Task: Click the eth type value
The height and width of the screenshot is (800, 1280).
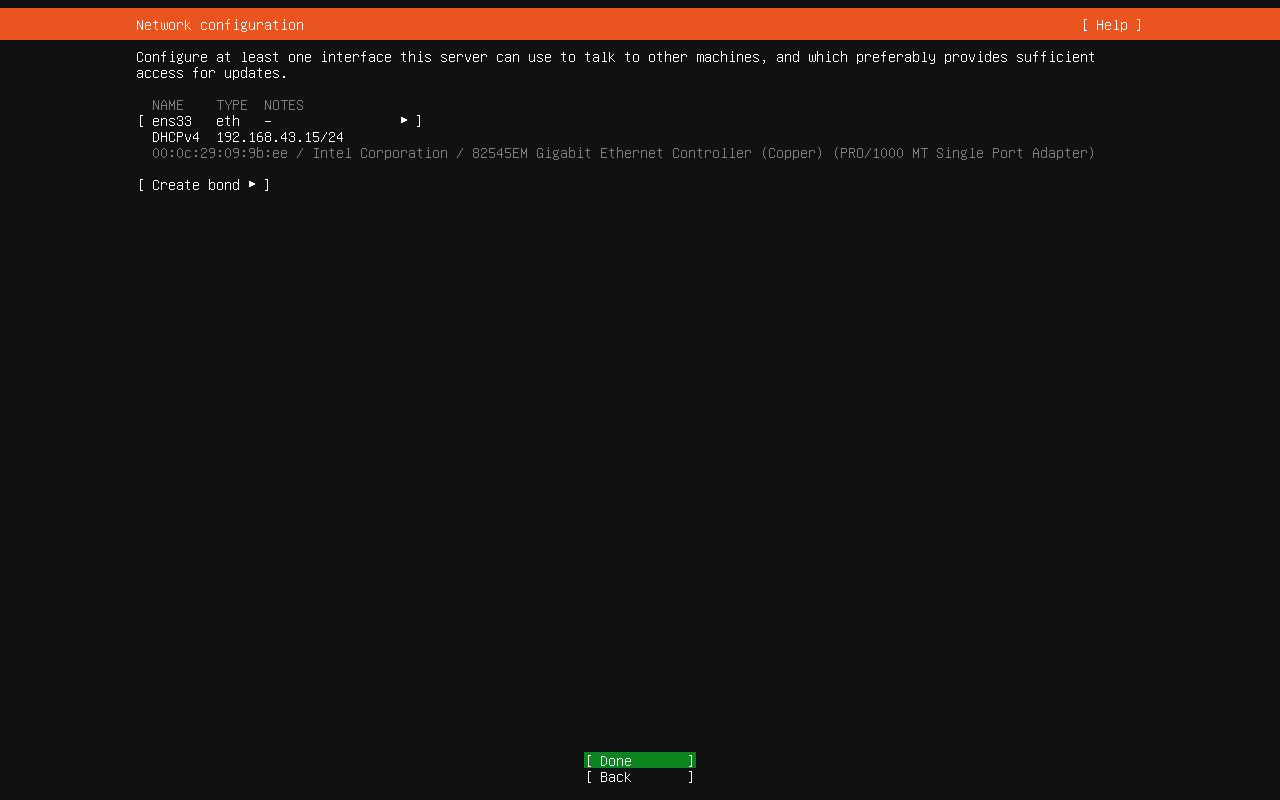Action: (228, 121)
